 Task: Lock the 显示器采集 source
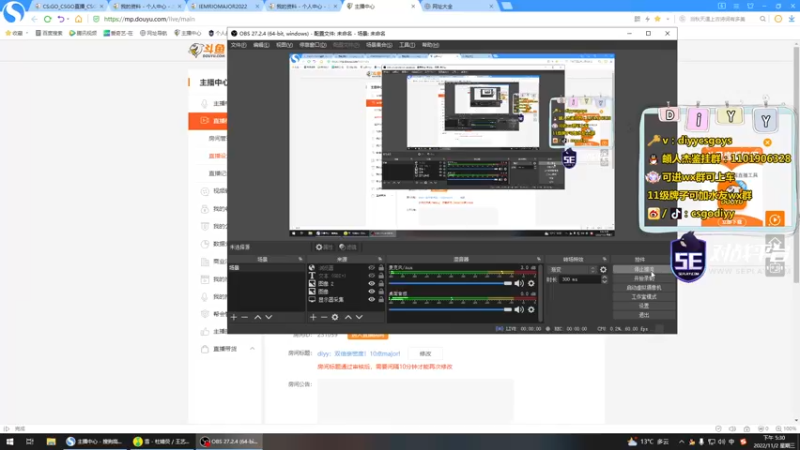click(x=381, y=299)
